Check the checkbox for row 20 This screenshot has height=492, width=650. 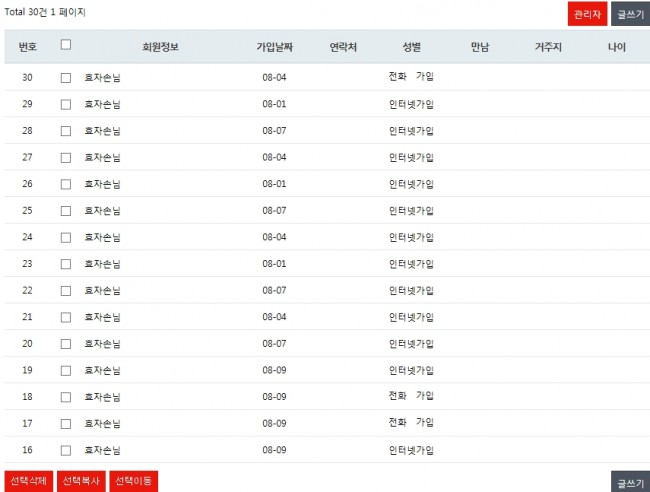[x=66, y=344]
